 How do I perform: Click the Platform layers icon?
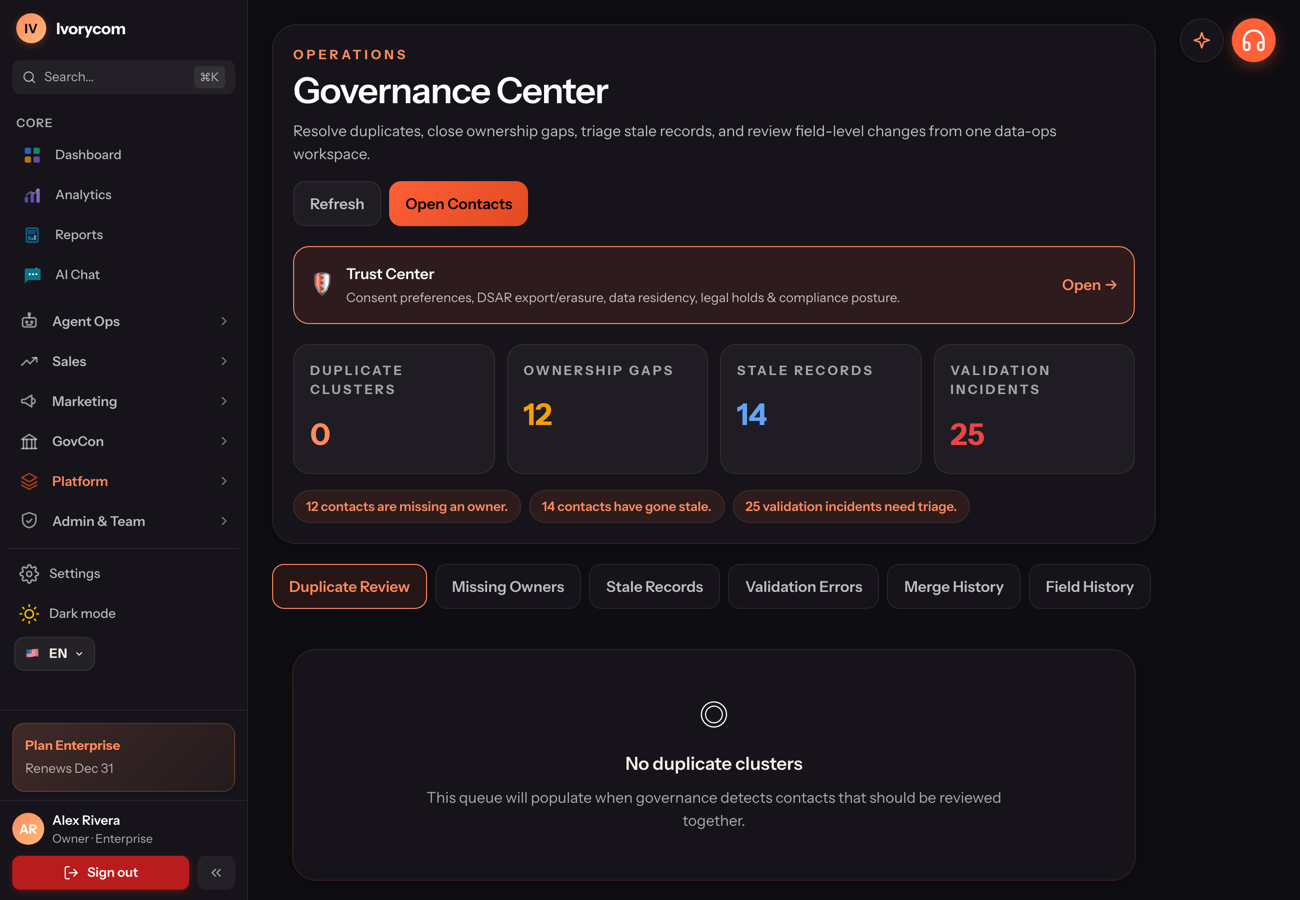[29, 481]
